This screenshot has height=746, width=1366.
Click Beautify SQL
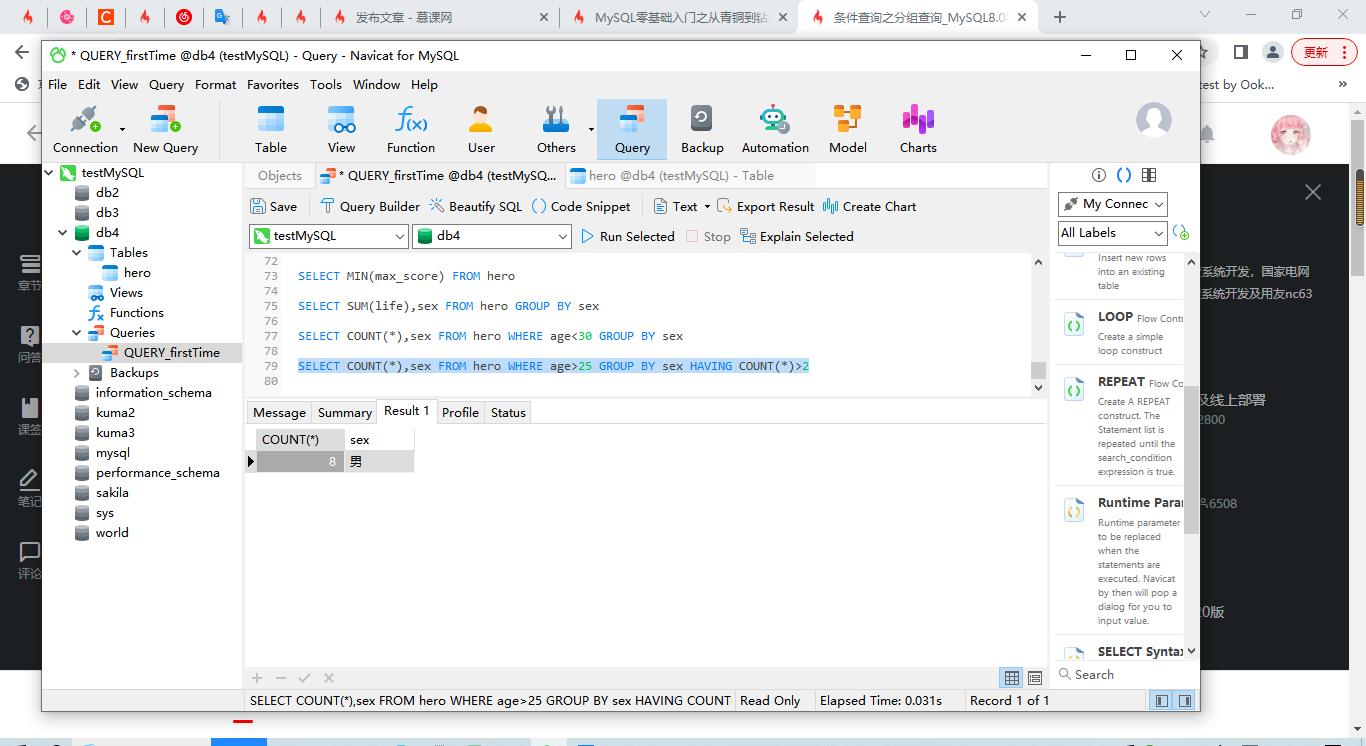point(476,206)
